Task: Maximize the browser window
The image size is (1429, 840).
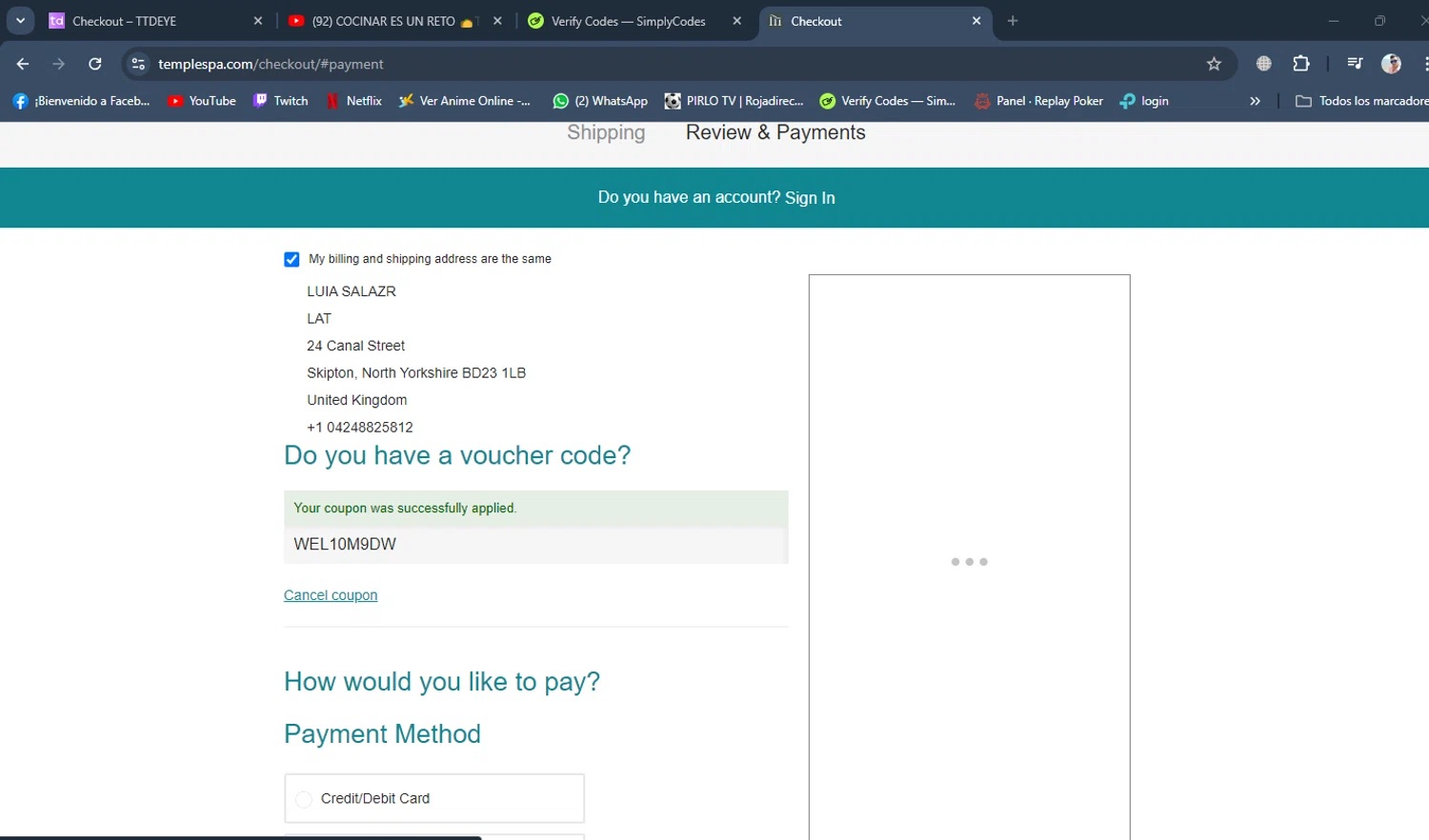Action: coord(1379,21)
